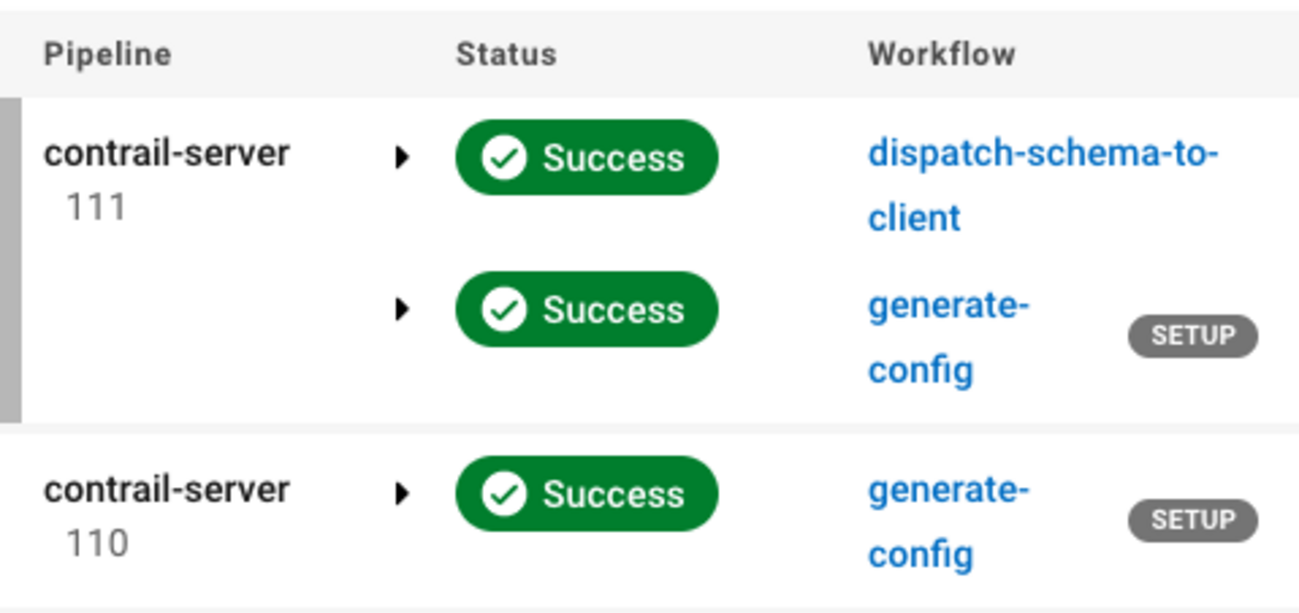The width and height of the screenshot is (1299, 613).
Task: Select the contrail-server pipeline name above 111
Action: click(x=167, y=154)
